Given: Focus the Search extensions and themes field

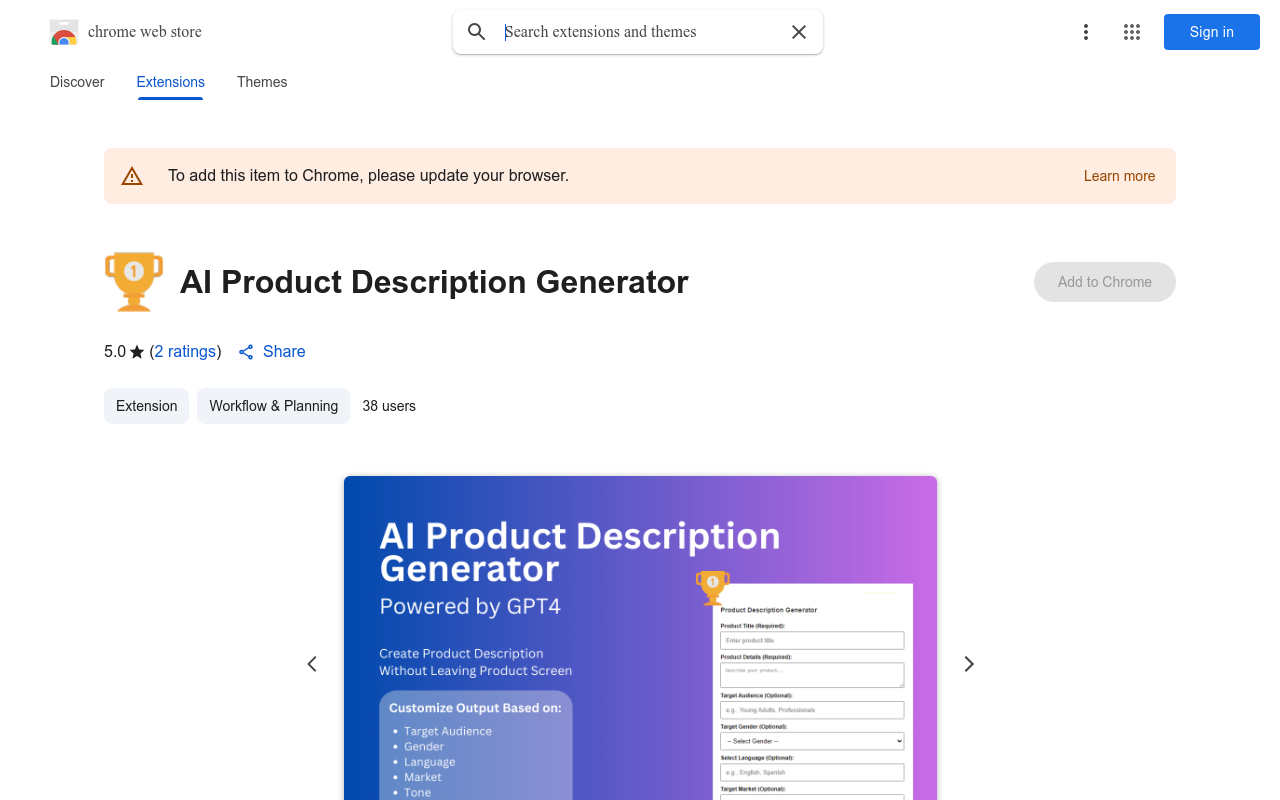Looking at the screenshot, I should click(640, 32).
